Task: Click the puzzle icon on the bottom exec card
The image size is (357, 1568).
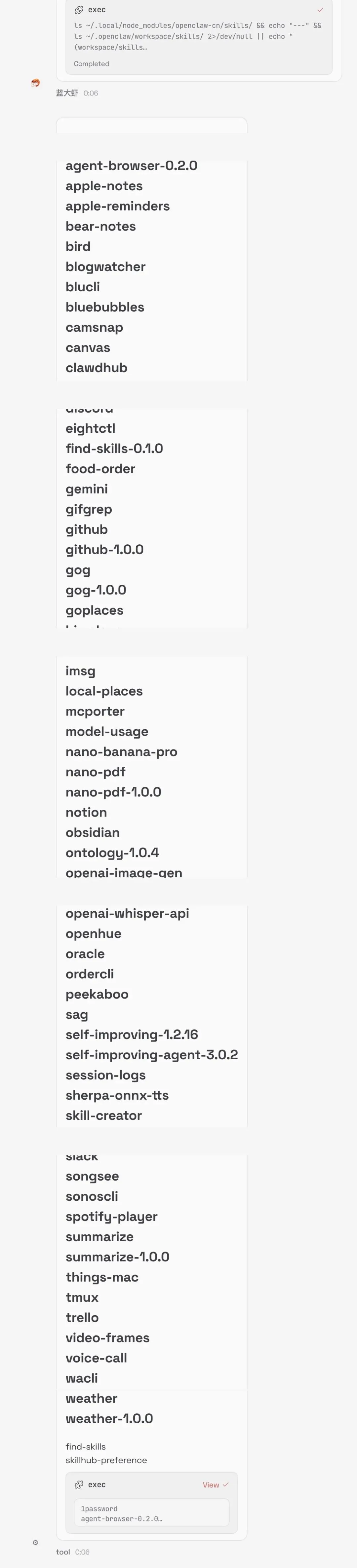Action: point(79,1485)
